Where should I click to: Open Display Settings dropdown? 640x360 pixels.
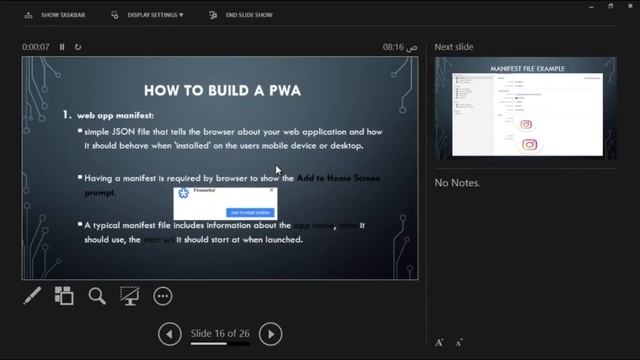147,15
